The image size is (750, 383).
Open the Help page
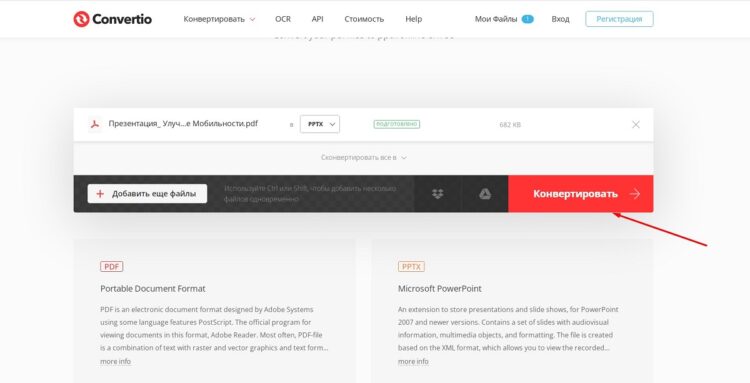[413, 19]
